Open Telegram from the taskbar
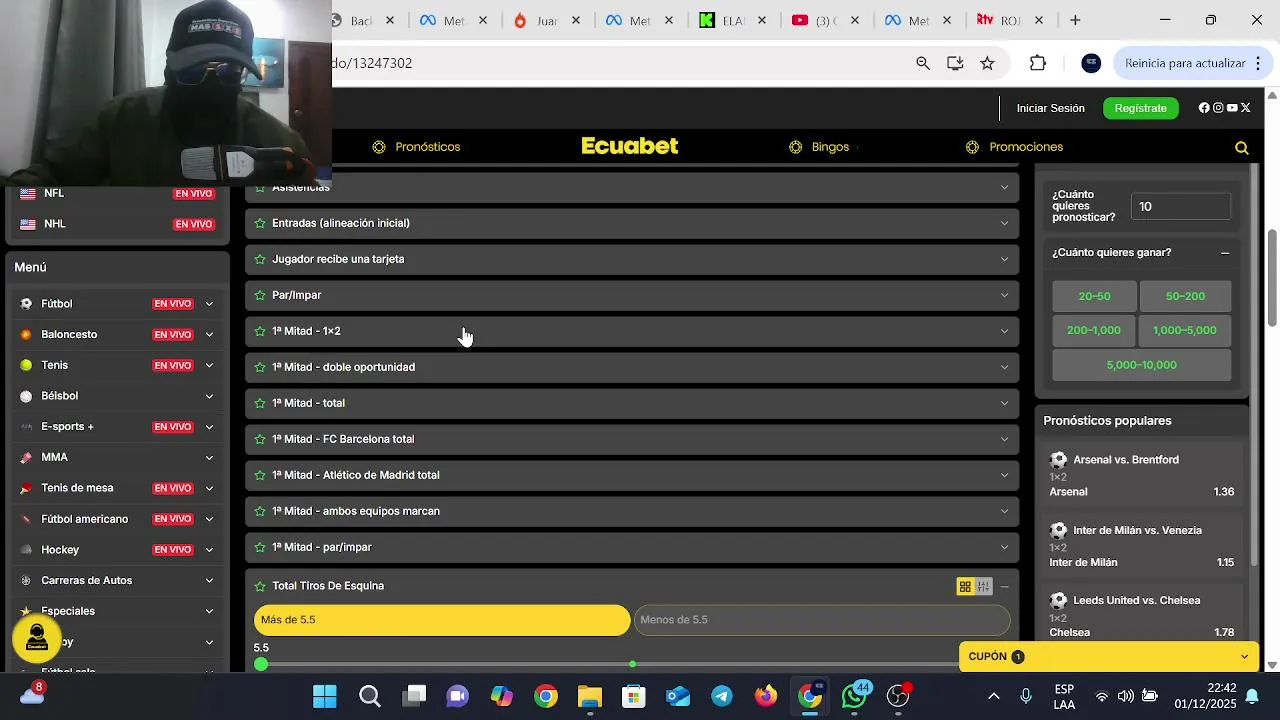Image resolution: width=1280 pixels, height=720 pixels. (722, 696)
